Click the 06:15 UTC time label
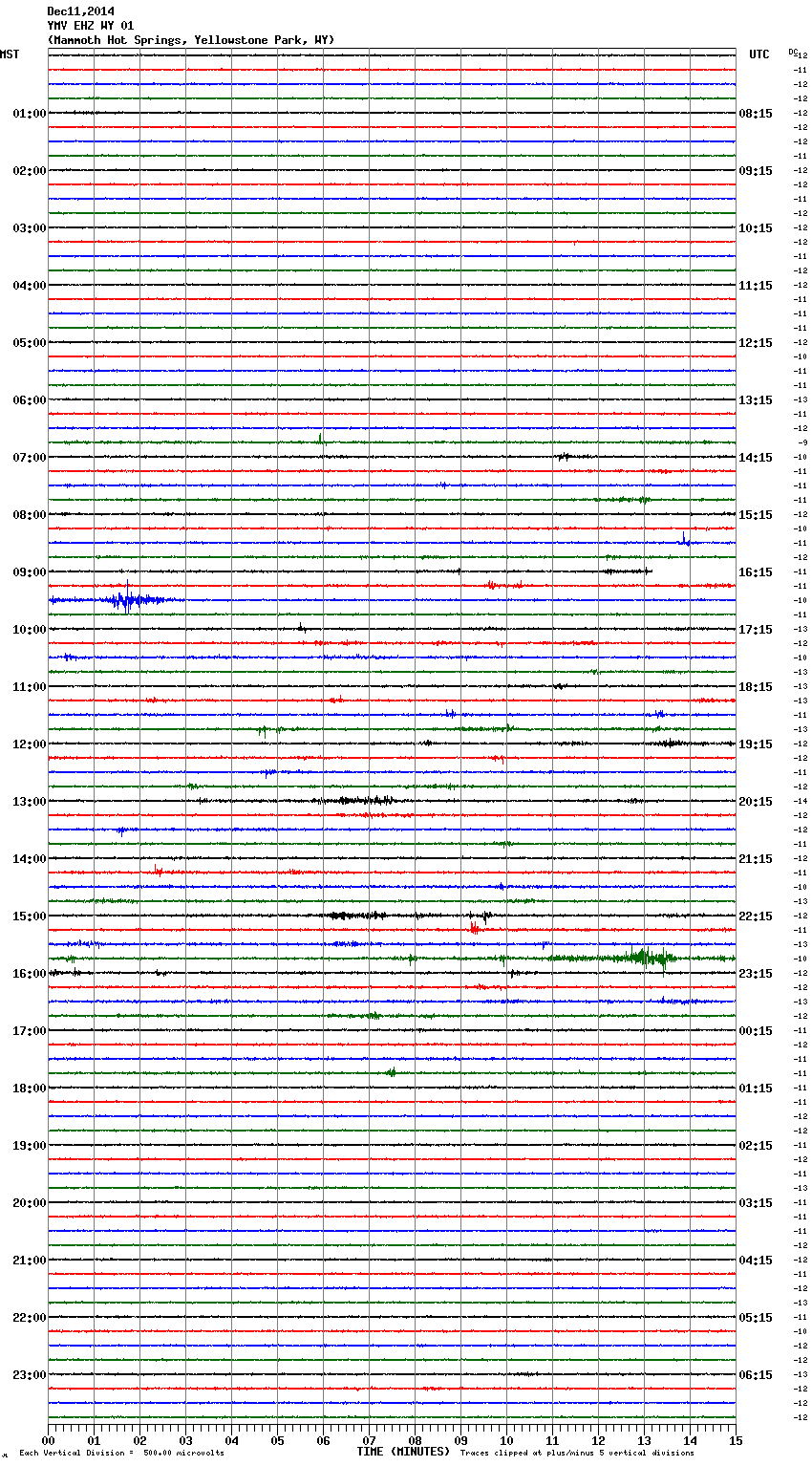Screen dimensions: 812x1466 coord(756,1375)
